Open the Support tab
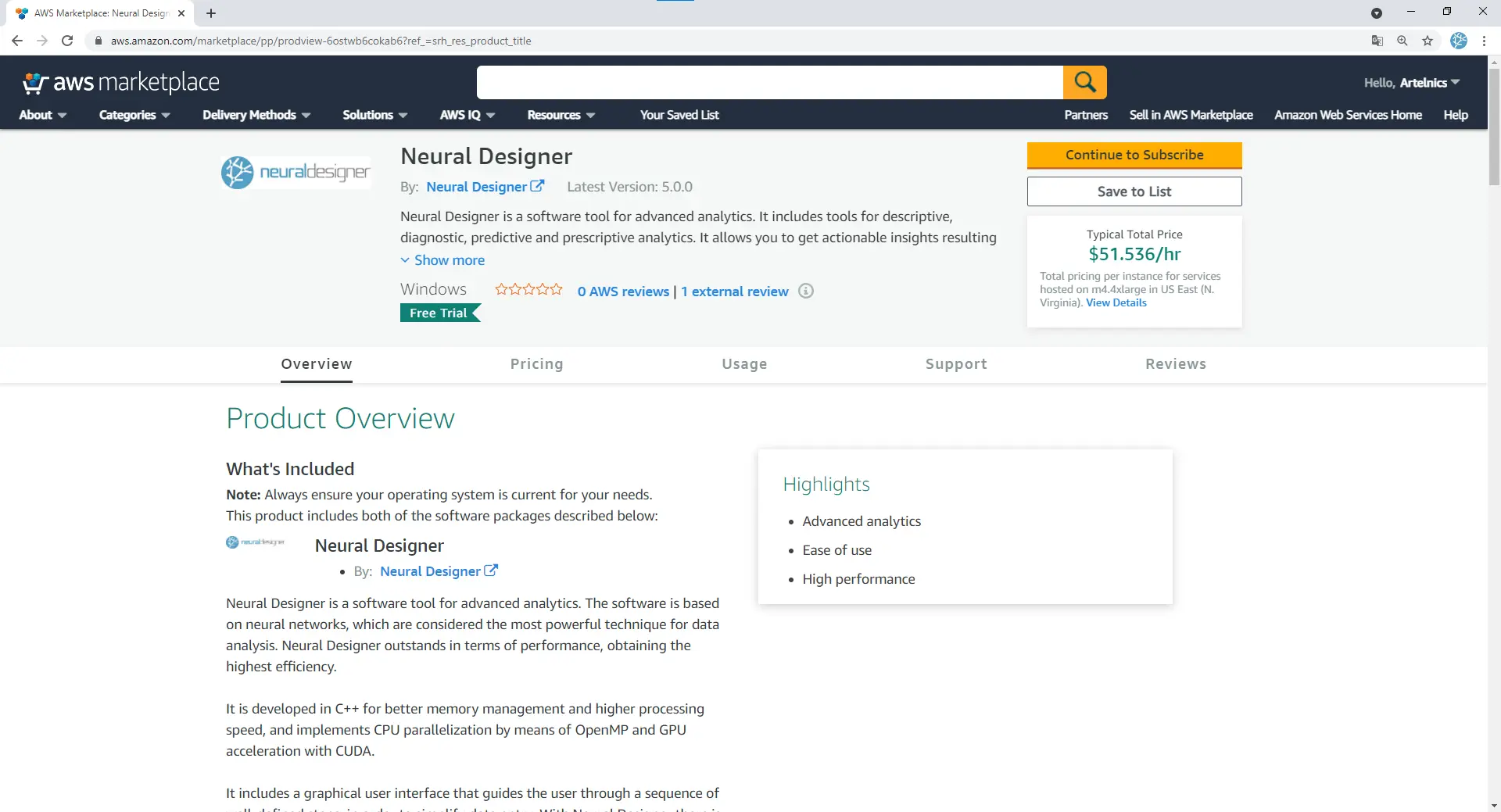The height and width of the screenshot is (812, 1501). coord(956,364)
